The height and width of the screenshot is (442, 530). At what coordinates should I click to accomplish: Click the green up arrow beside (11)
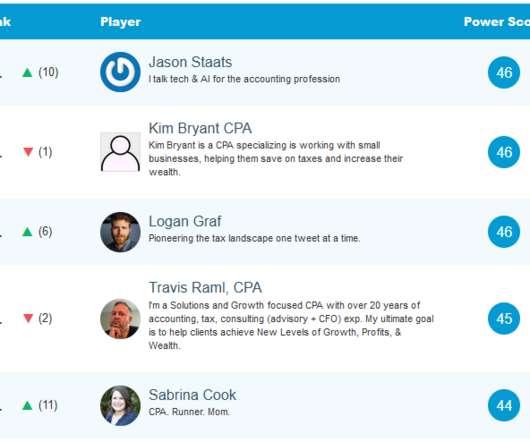pos(27,405)
